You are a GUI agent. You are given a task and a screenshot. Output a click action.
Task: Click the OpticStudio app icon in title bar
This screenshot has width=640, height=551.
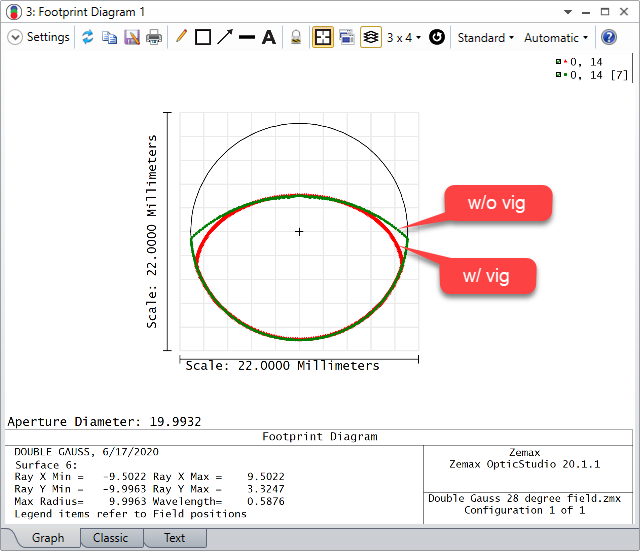pyautogui.click(x=14, y=12)
